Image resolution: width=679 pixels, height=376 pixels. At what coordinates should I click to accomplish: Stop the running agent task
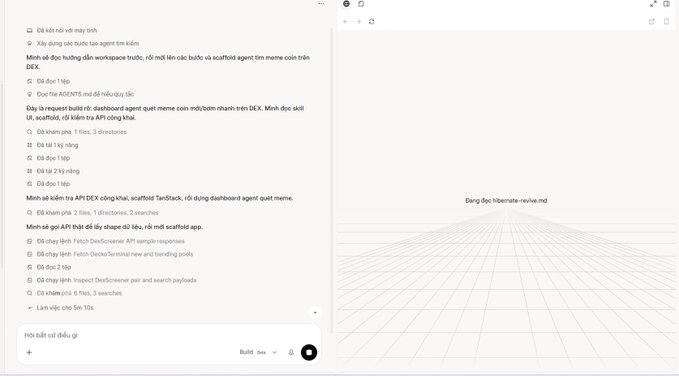309,352
